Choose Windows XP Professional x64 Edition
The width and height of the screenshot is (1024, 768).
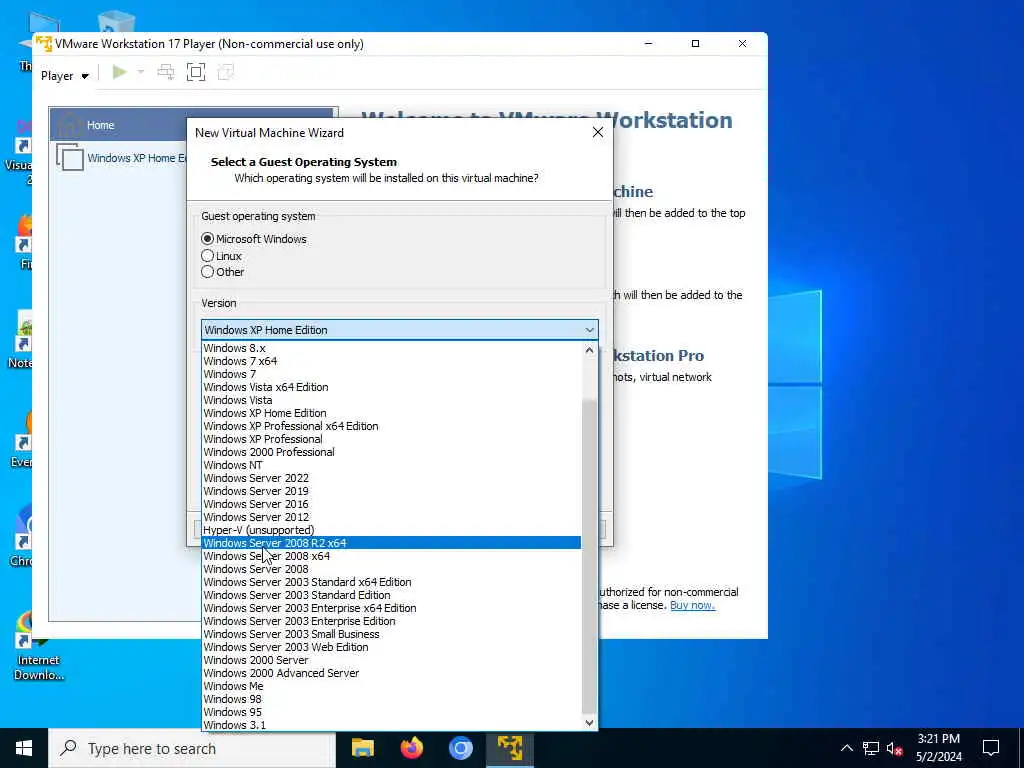pyautogui.click(x=391, y=426)
